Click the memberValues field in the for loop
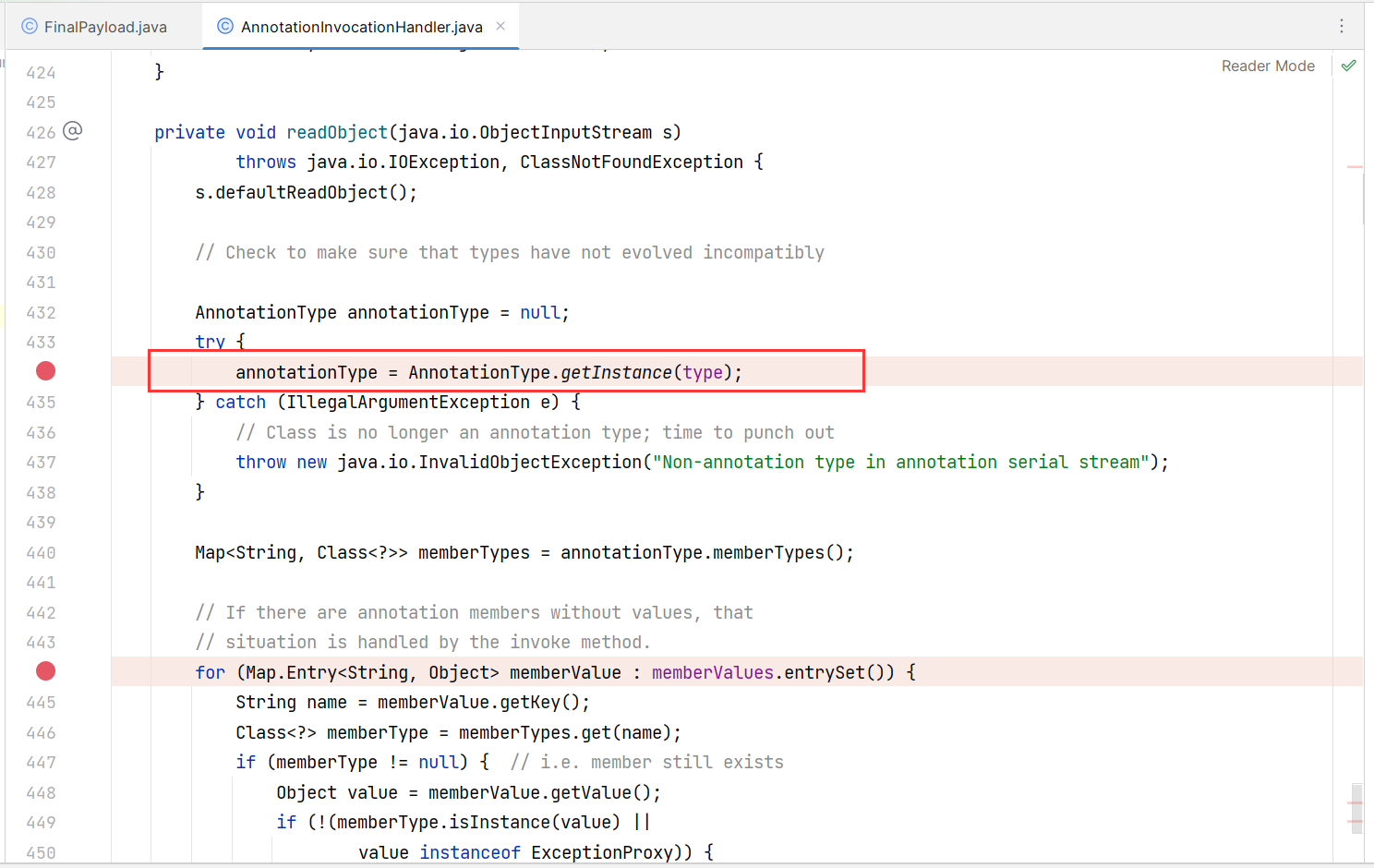The height and width of the screenshot is (868, 1374). [x=712, y=672]
